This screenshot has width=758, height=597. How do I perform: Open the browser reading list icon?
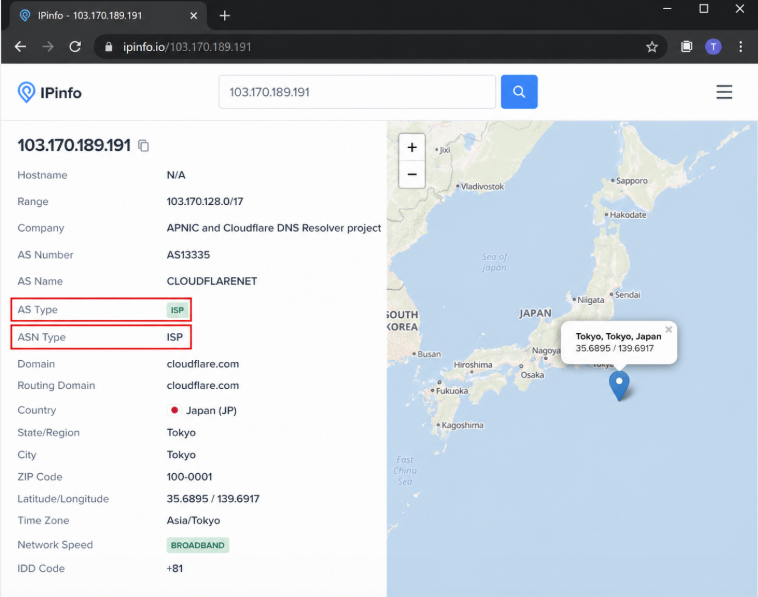[686, 46]
